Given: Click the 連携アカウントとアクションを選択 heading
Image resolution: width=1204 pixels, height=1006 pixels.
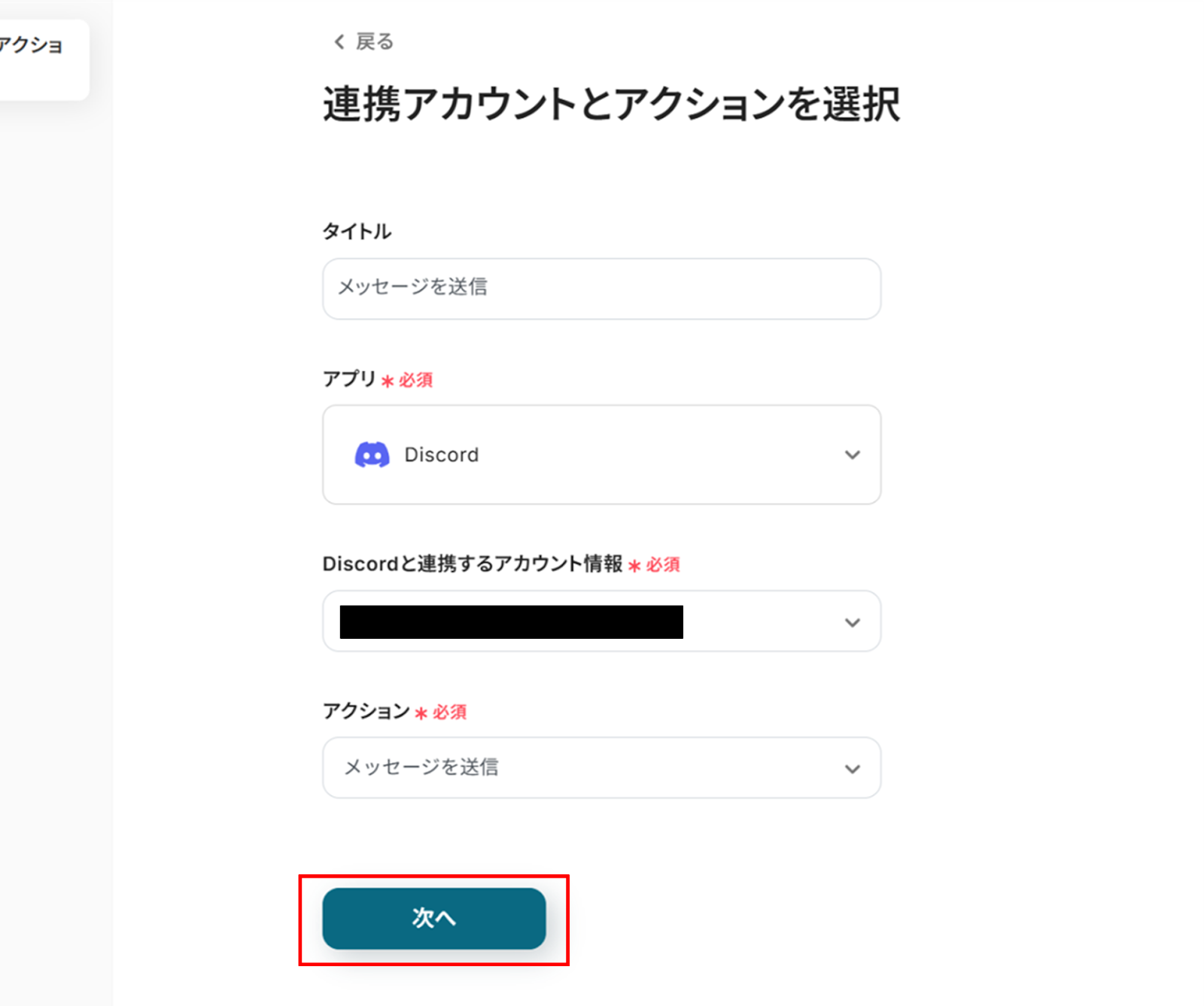Looking at the screenshot, I should (610, 104).
